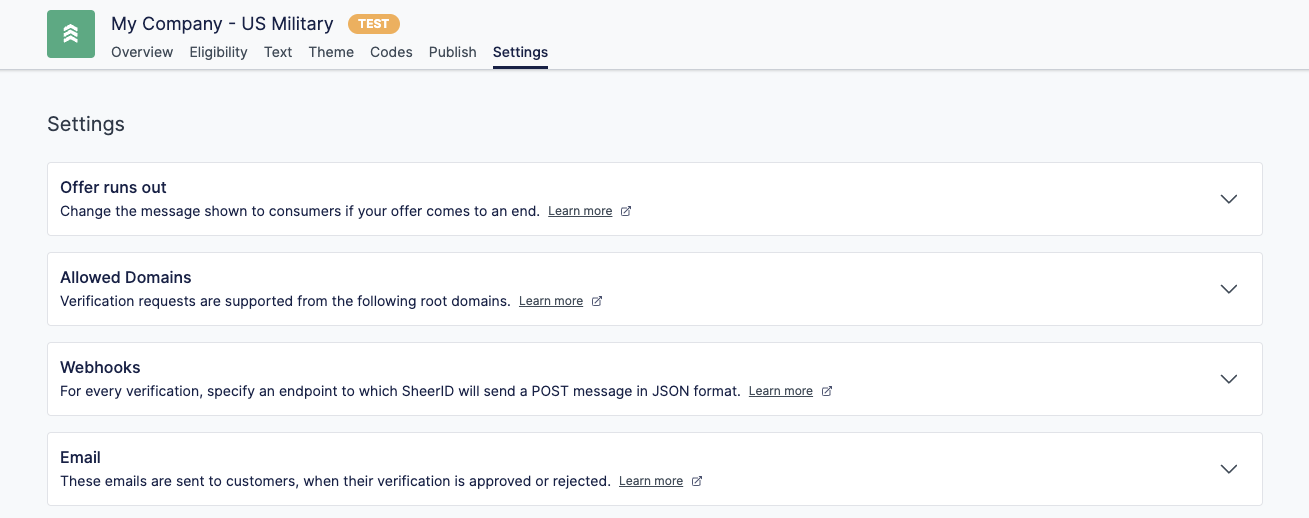The width and height of the screenshot is (1309, 518).
Task: Open Learn more link for Allowed Domains
Action: coord(551,301)
